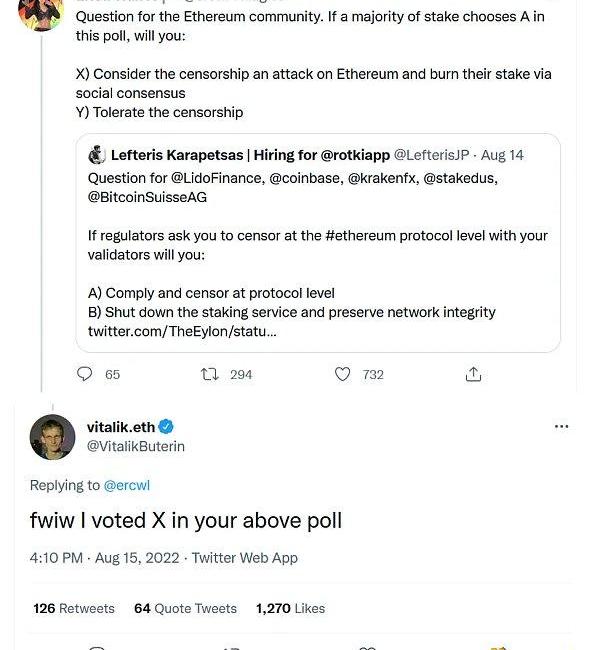Open vitalik.eth's profile avatar

[x=53, y=437]
